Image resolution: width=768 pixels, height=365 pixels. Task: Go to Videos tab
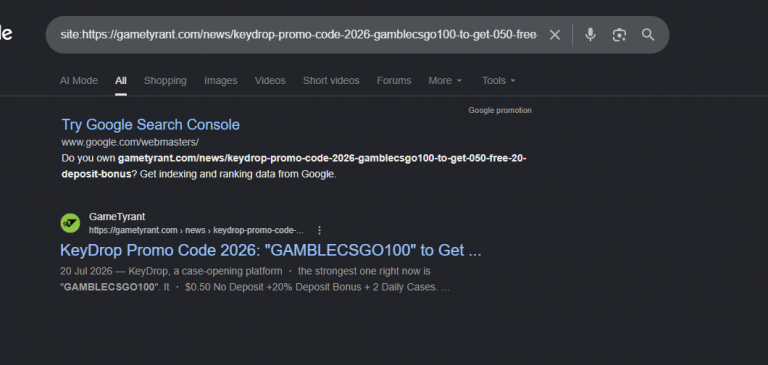pyautogui.click(x=270, y=80)
